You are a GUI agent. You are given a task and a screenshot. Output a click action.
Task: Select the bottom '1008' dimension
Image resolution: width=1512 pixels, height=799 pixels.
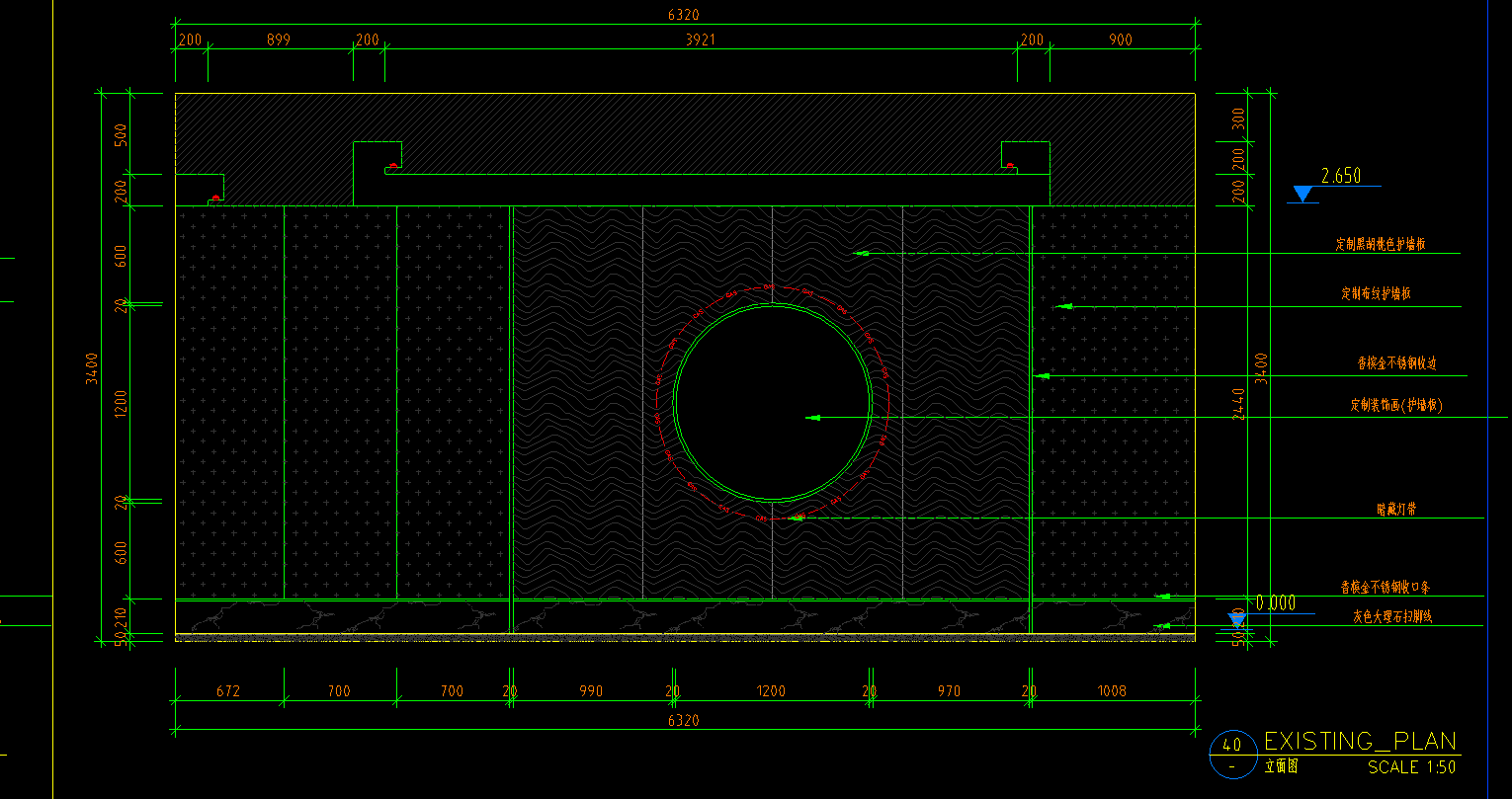coord(1111,691)
